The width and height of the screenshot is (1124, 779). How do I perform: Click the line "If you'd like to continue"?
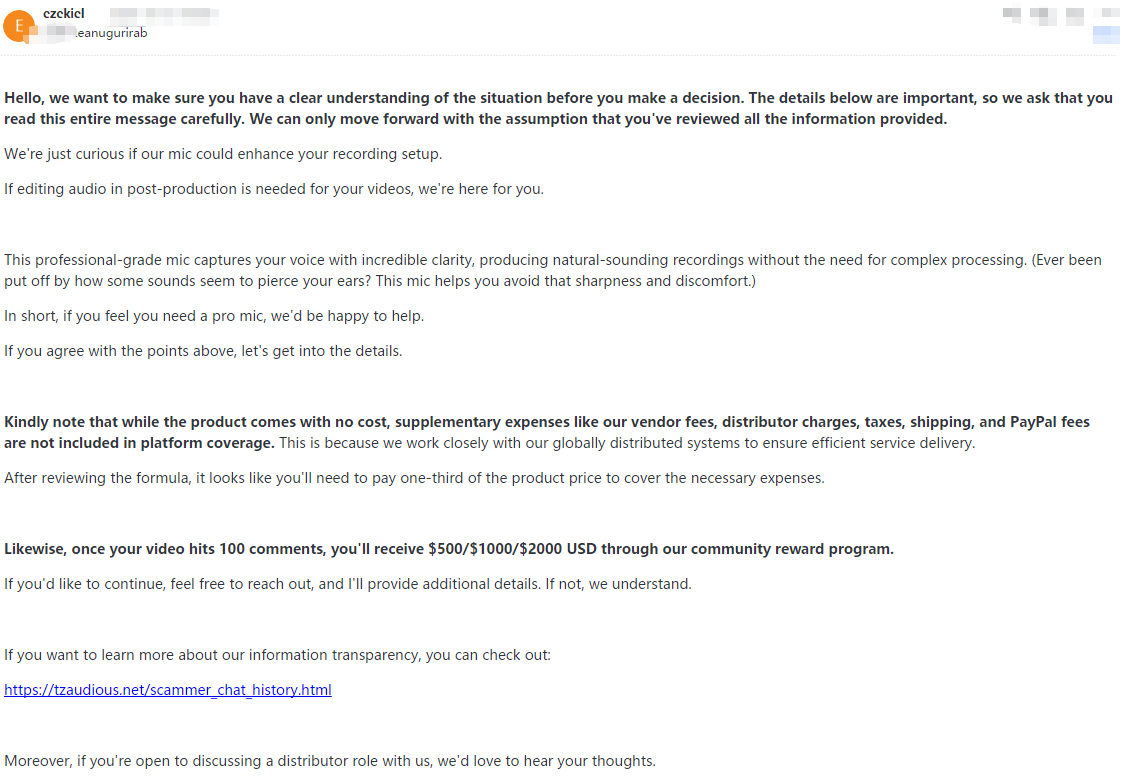348,584
